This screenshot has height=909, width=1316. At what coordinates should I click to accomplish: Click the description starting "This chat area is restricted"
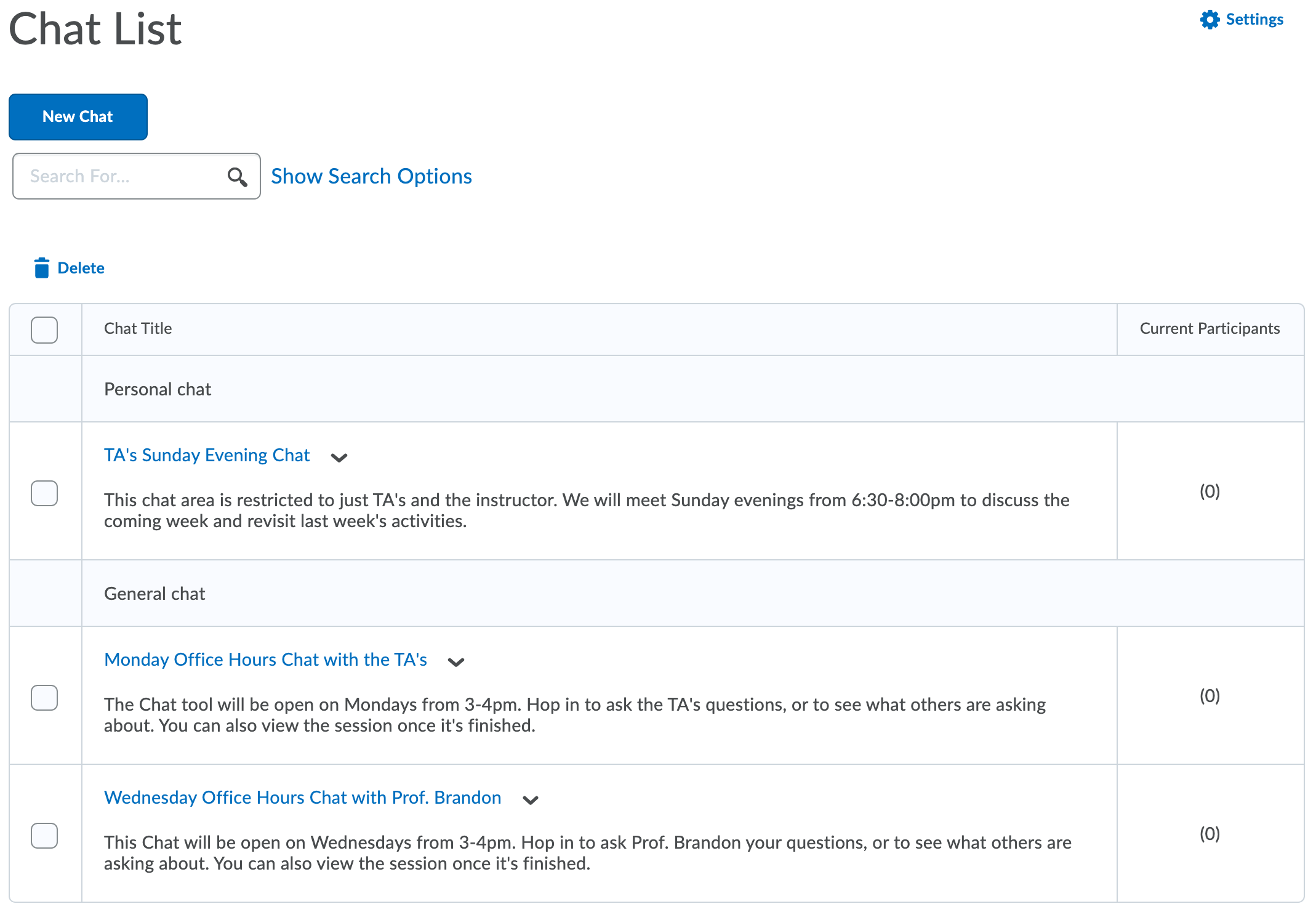click(587, 511)
